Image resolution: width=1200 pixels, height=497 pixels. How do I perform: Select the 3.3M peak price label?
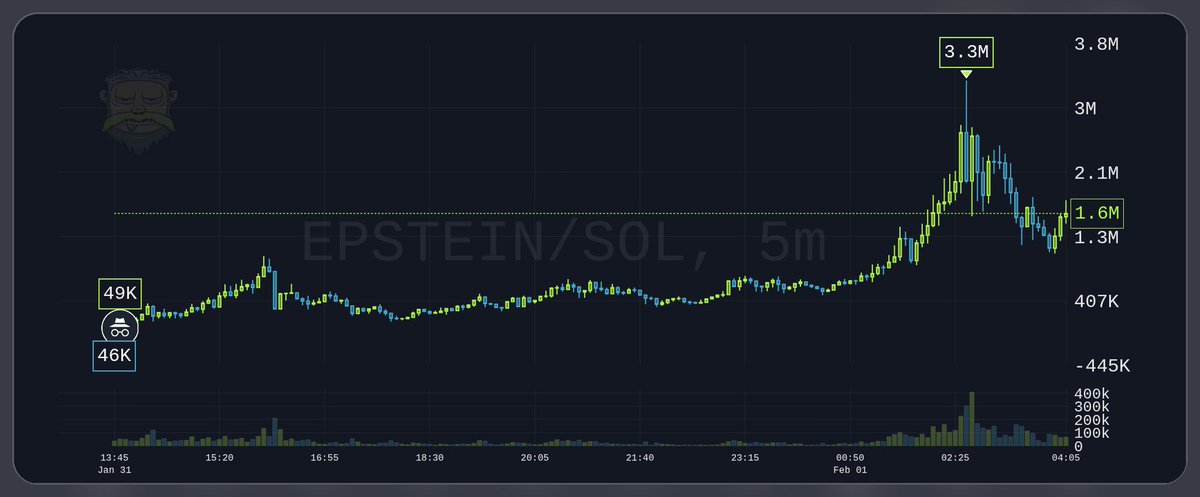point(966,52)
